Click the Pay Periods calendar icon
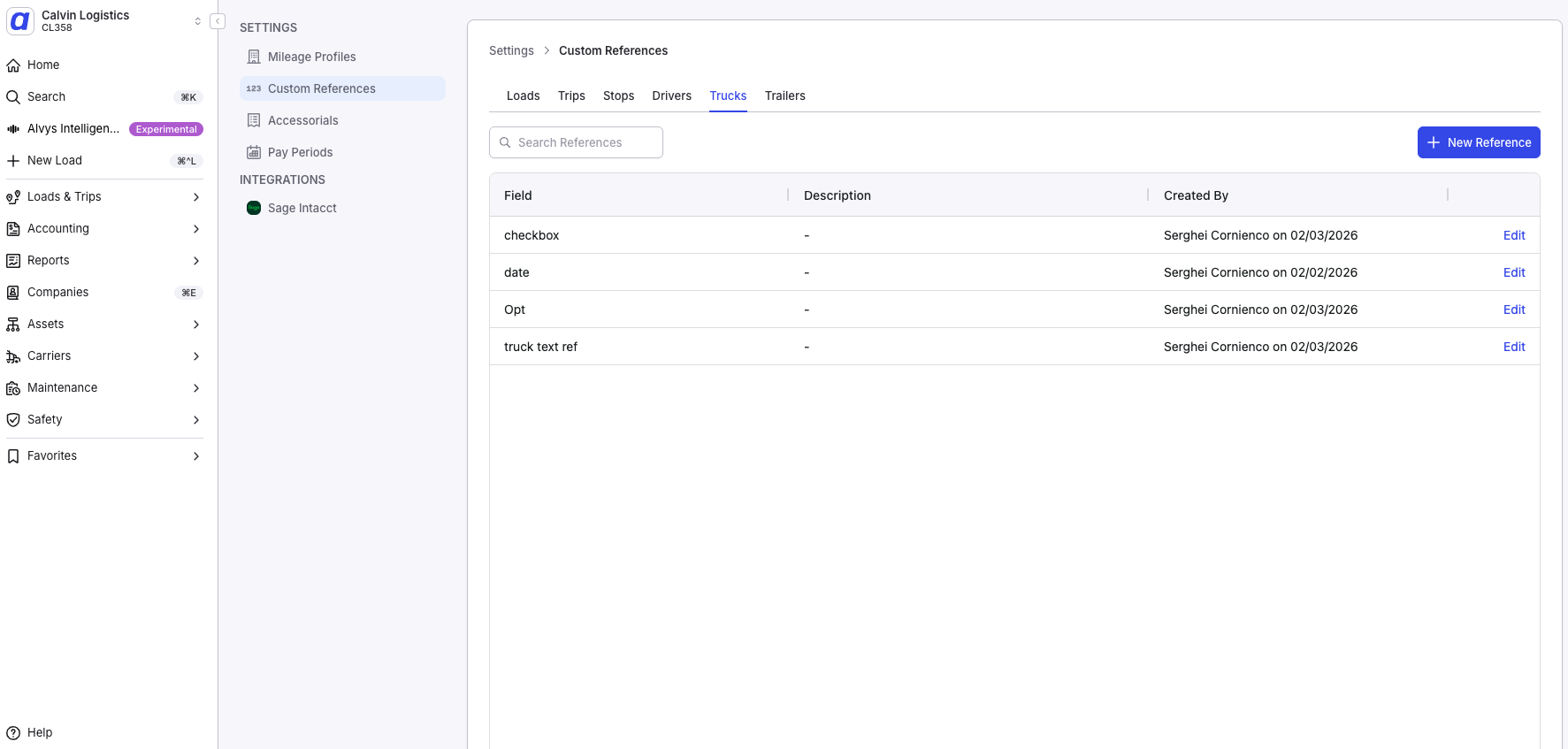Screen dimensions: 1568x749 (254, 152)
